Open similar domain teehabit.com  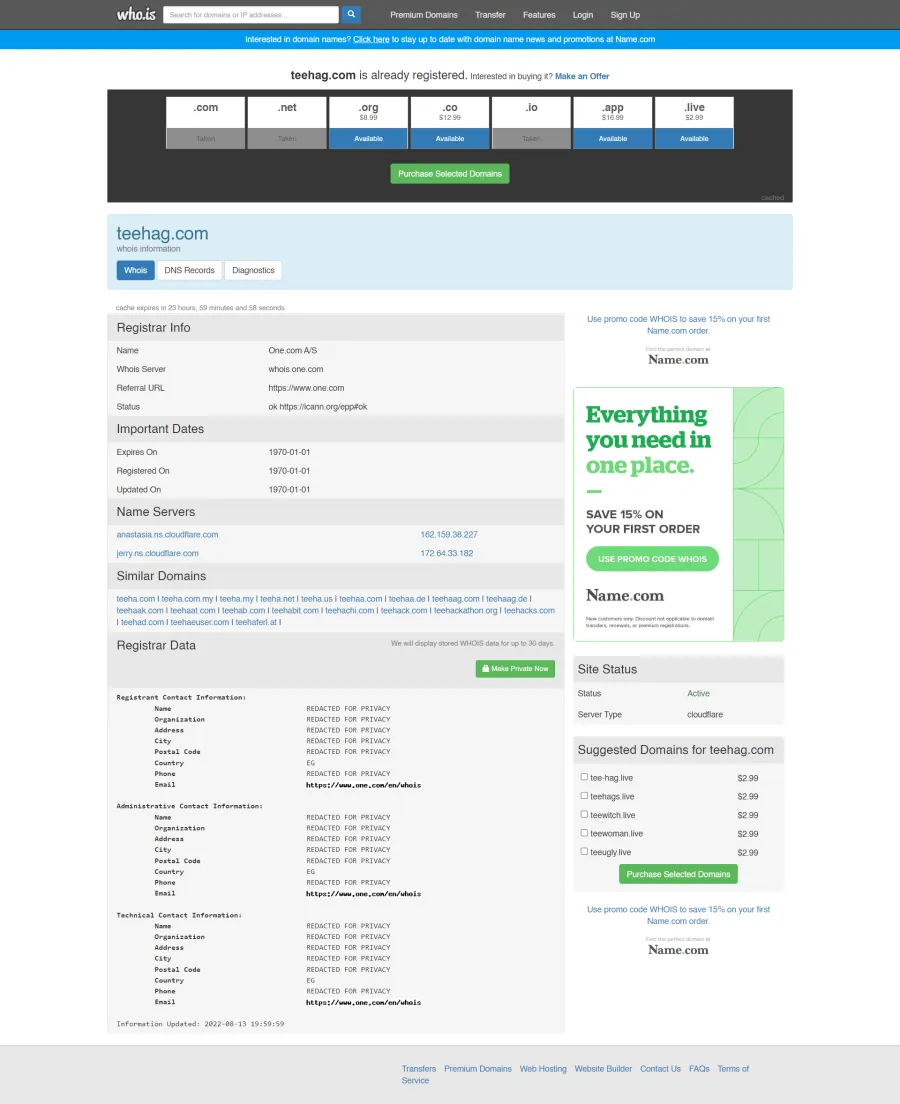pos(295,610)
